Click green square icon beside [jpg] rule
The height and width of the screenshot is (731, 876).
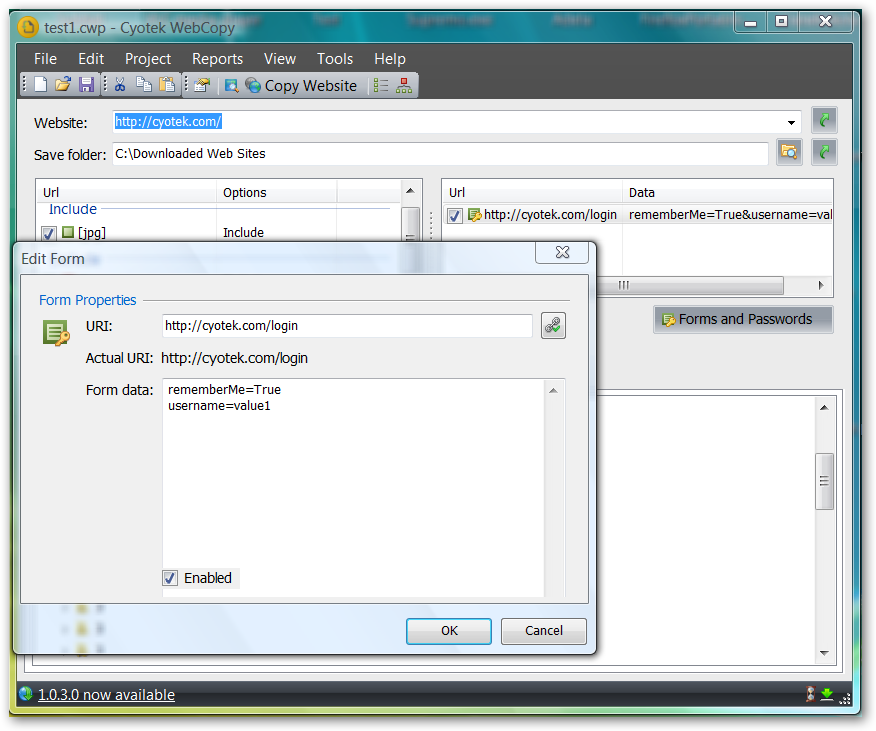(x=68, y=232)
